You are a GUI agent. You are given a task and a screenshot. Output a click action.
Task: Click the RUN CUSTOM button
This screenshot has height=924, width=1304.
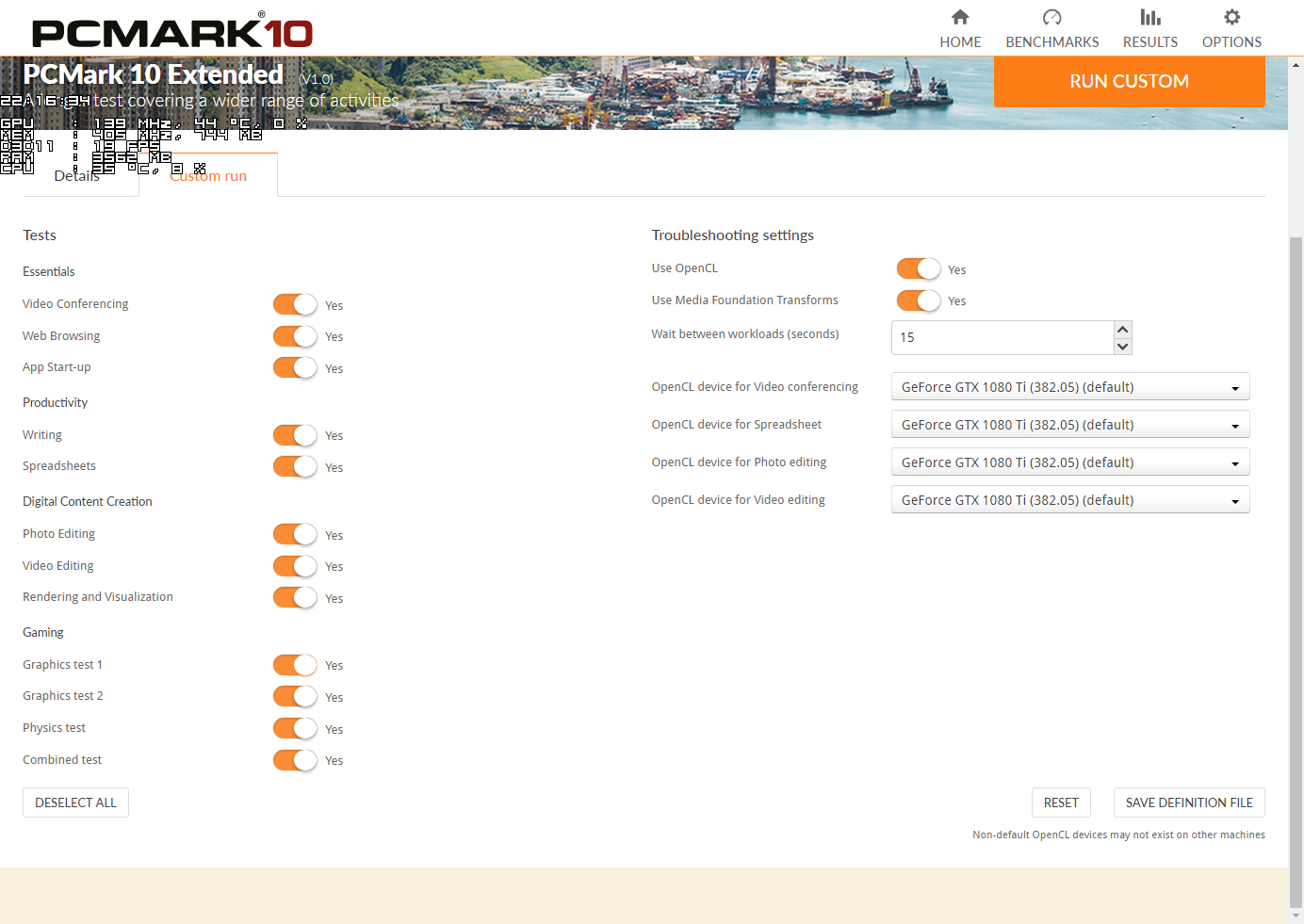click(1129, 81)
